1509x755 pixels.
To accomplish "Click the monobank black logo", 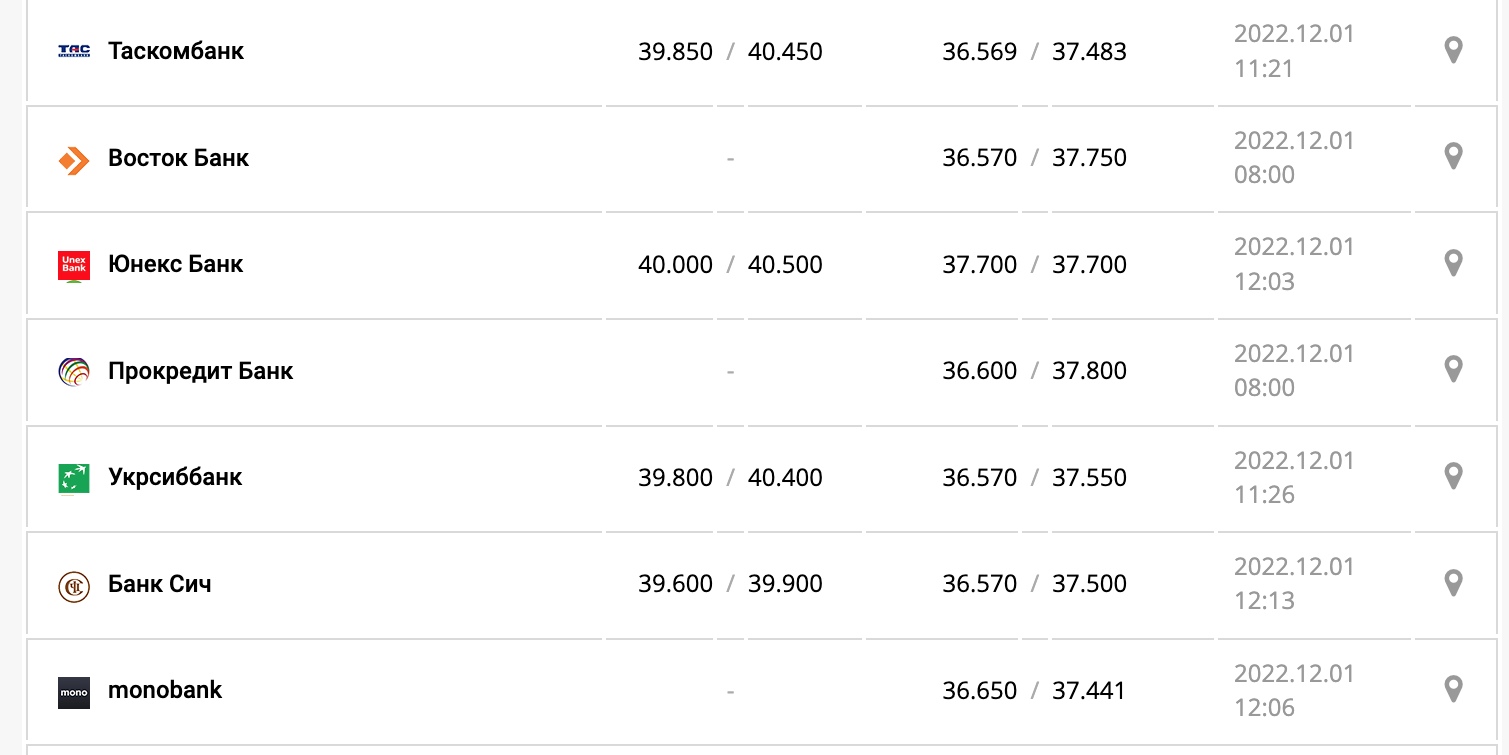I will 74,692.
